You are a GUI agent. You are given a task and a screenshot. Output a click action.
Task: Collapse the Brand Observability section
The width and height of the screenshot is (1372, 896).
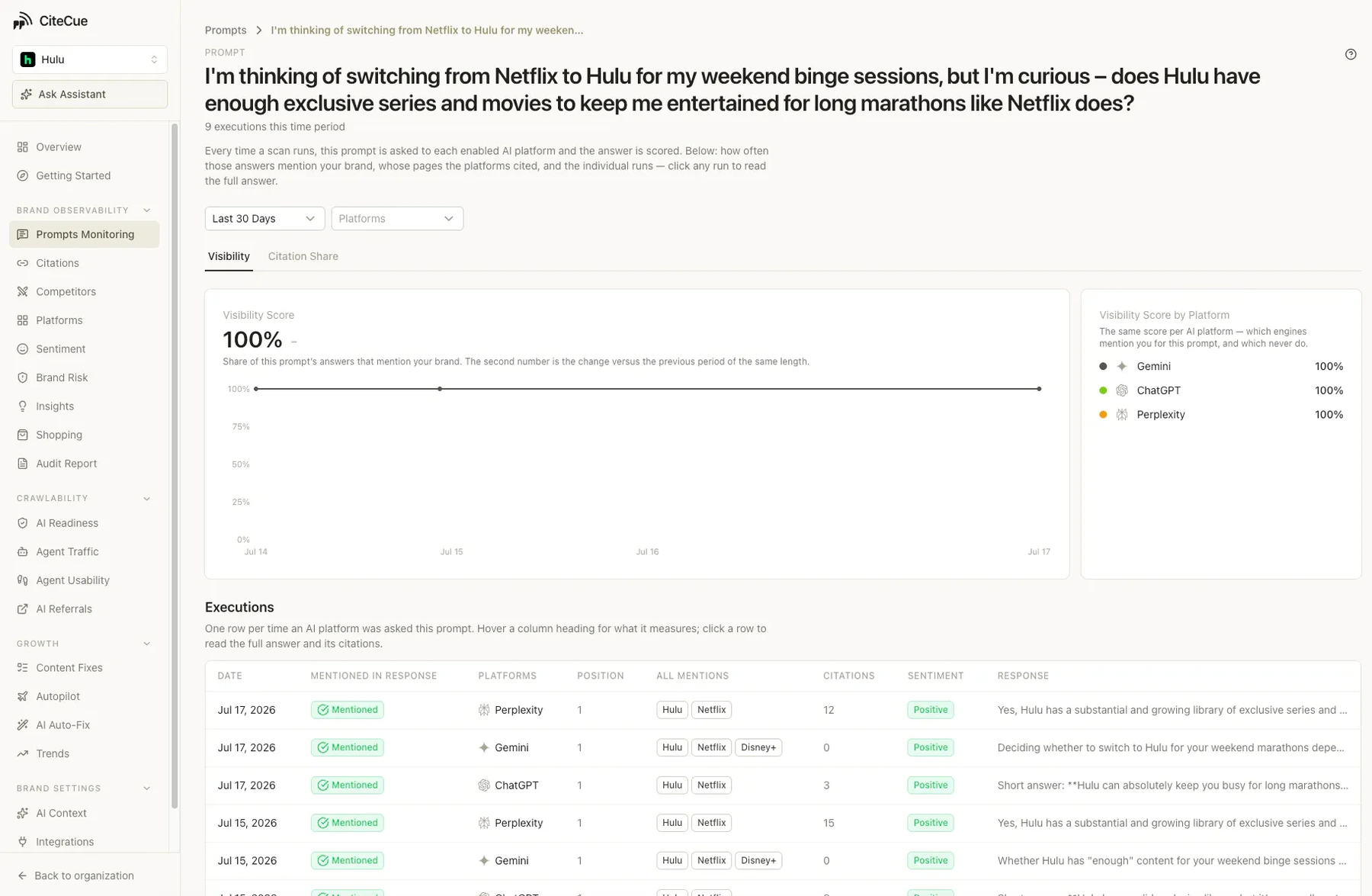point(147,210)
